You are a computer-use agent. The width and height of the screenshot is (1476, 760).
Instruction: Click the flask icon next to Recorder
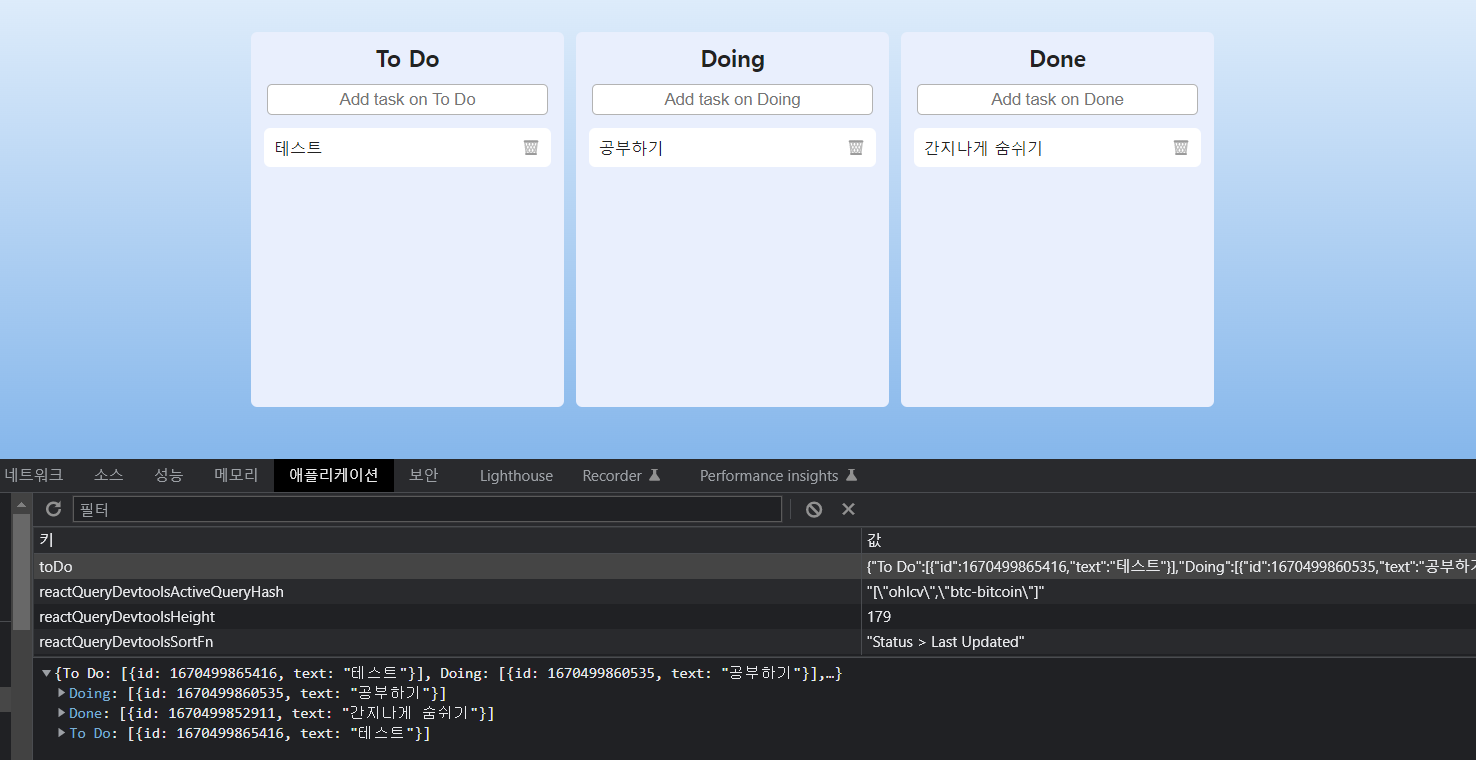(655, 475)
